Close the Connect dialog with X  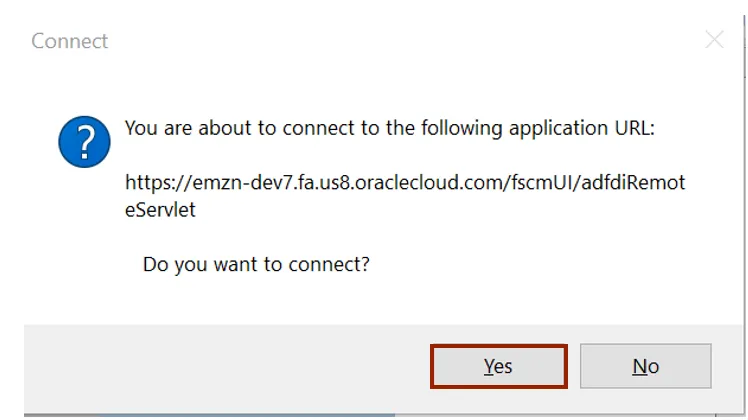point(714,40)
